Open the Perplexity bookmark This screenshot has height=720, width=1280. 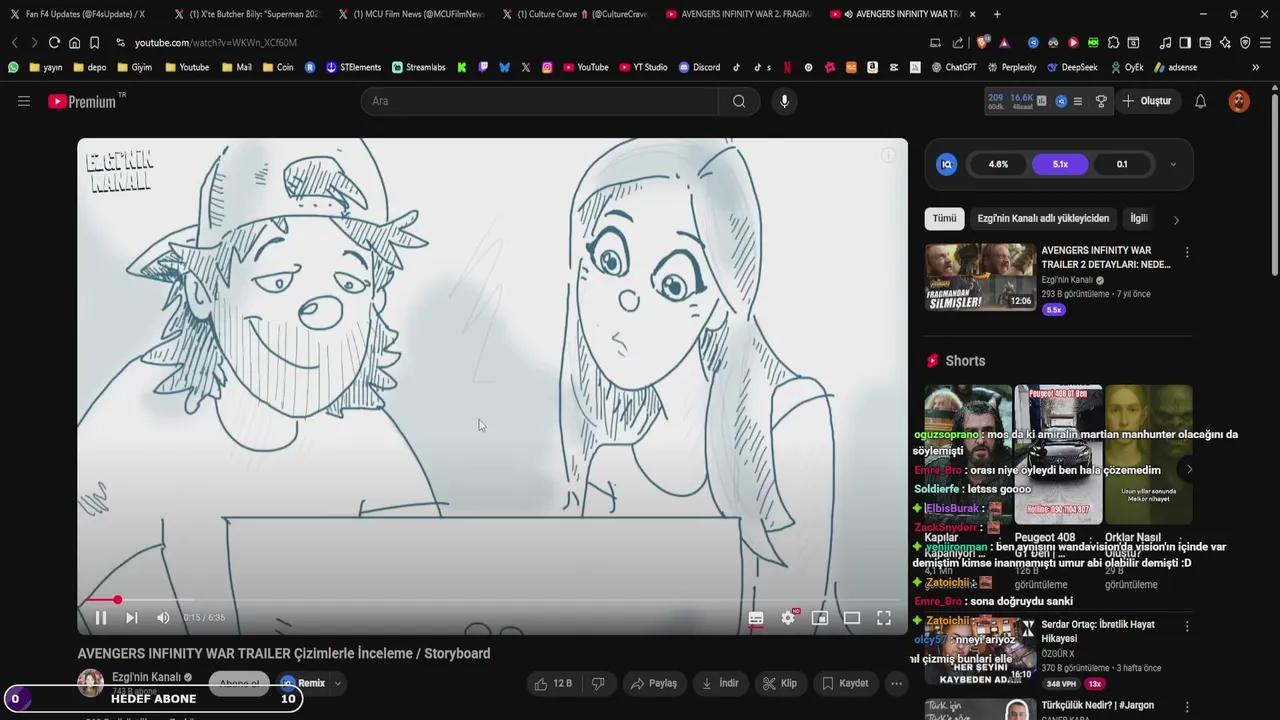(x=1011, y=67)
